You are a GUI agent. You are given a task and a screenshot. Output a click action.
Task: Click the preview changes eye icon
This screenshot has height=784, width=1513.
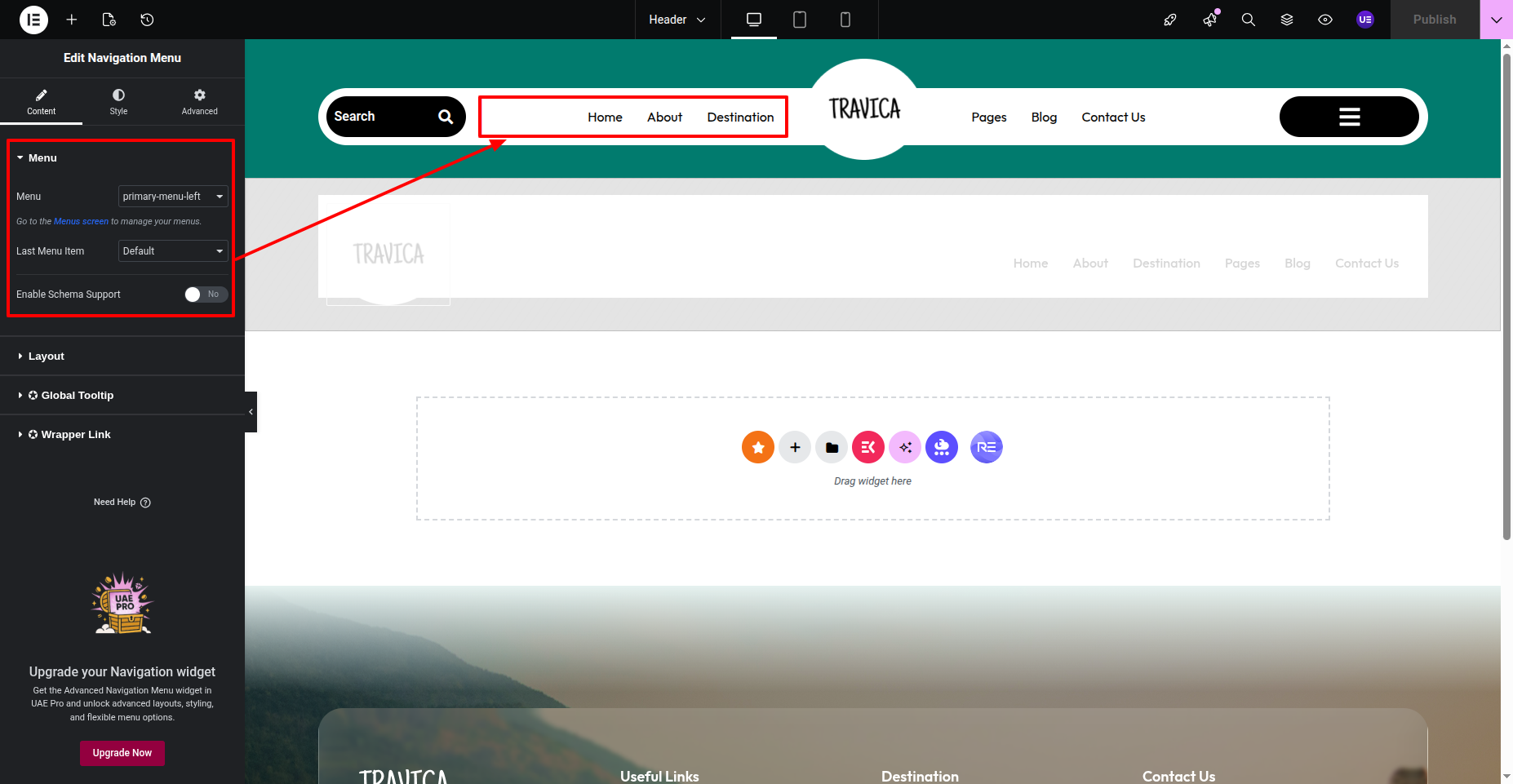(1325, 20)
